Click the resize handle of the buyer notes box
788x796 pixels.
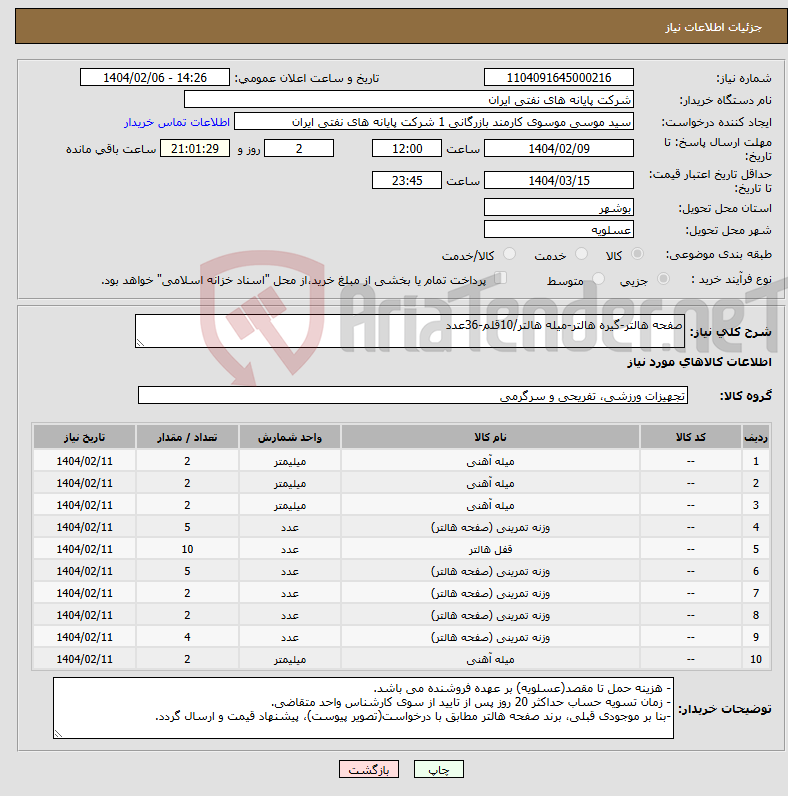coord(58,734)
